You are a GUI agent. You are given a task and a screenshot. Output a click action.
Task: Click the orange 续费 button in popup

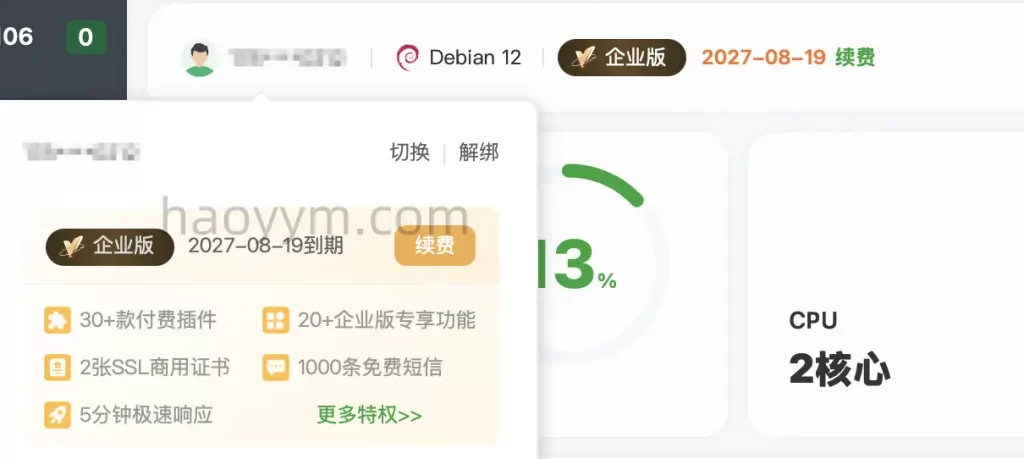click(x=435, y=246)
